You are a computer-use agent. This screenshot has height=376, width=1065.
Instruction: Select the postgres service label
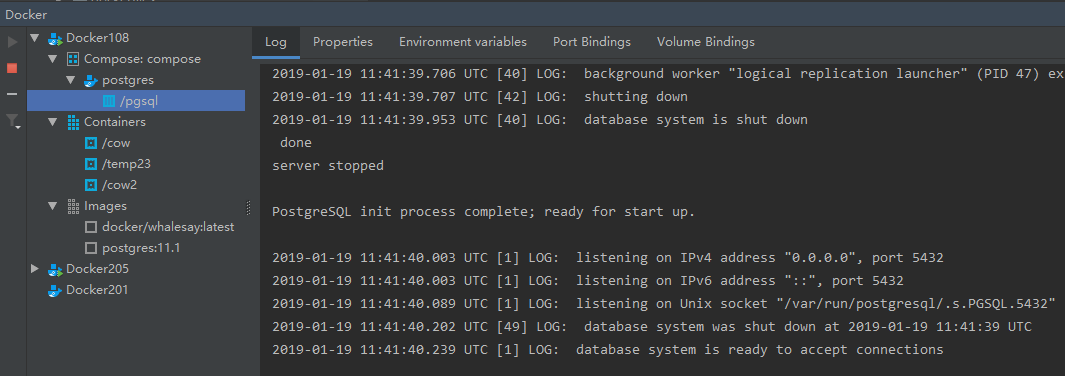[x=128, y=80]
